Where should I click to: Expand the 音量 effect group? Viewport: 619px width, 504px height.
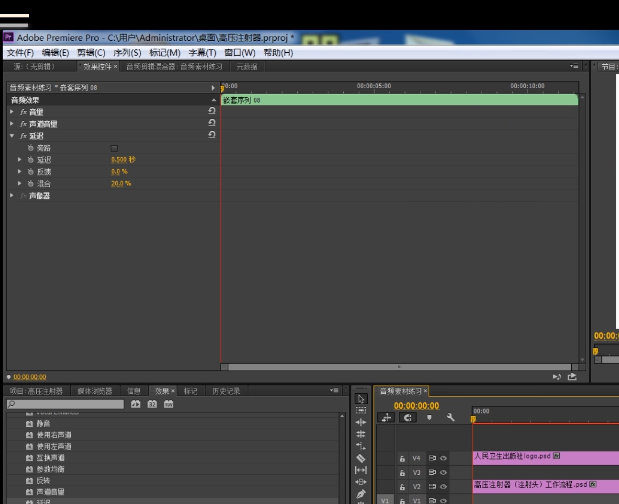pos(12,112)
